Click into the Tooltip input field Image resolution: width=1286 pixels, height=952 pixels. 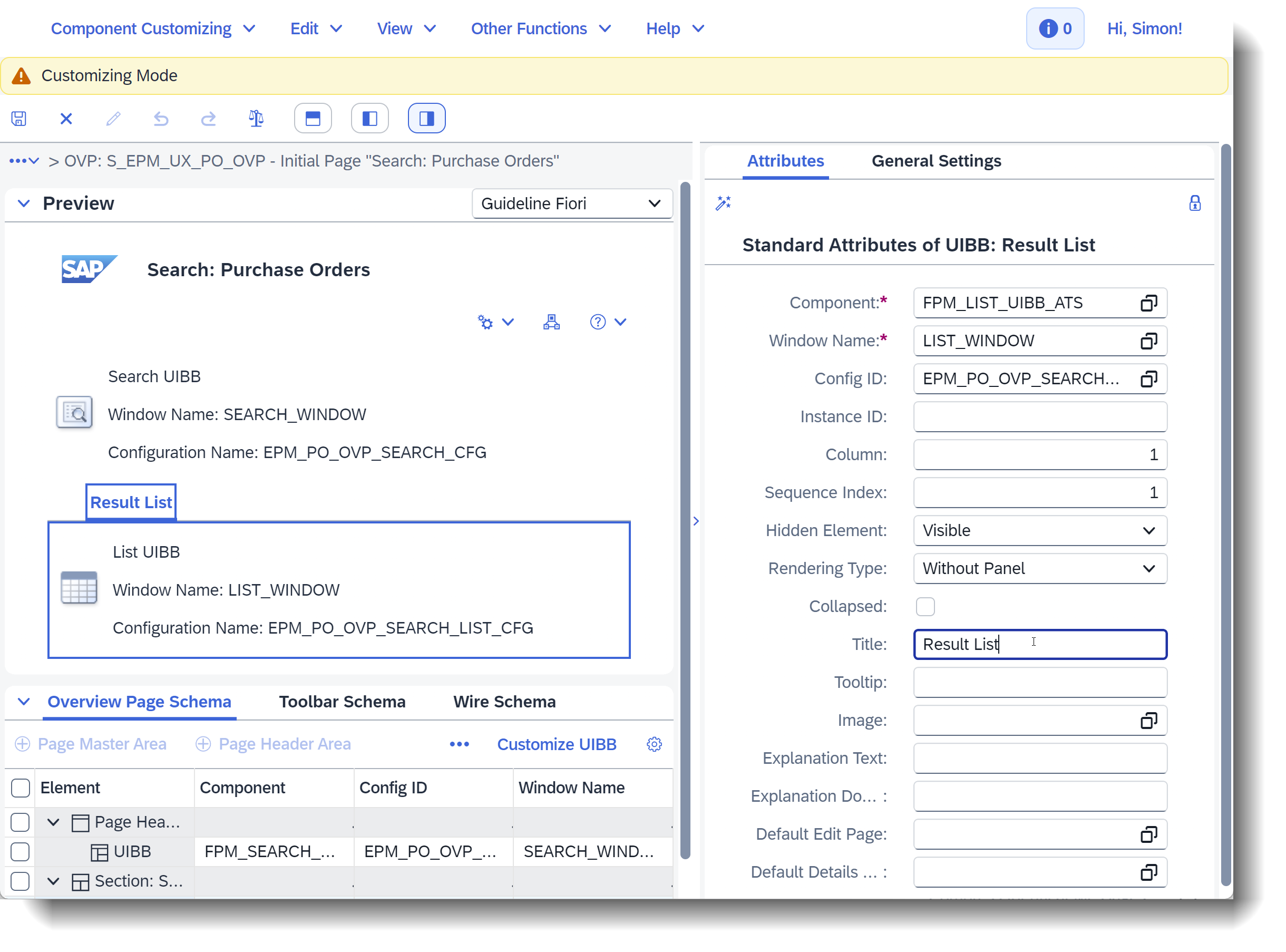(1039, 682)
